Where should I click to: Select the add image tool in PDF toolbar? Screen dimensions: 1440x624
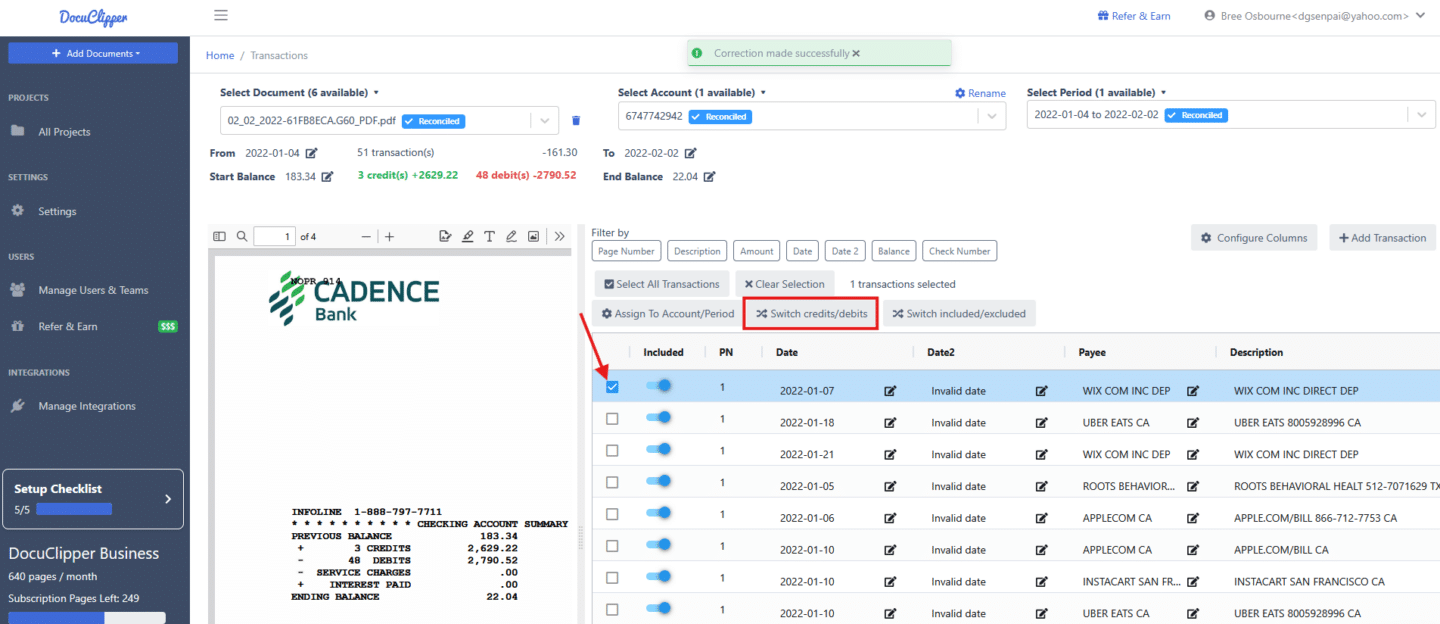coord(533,237)
